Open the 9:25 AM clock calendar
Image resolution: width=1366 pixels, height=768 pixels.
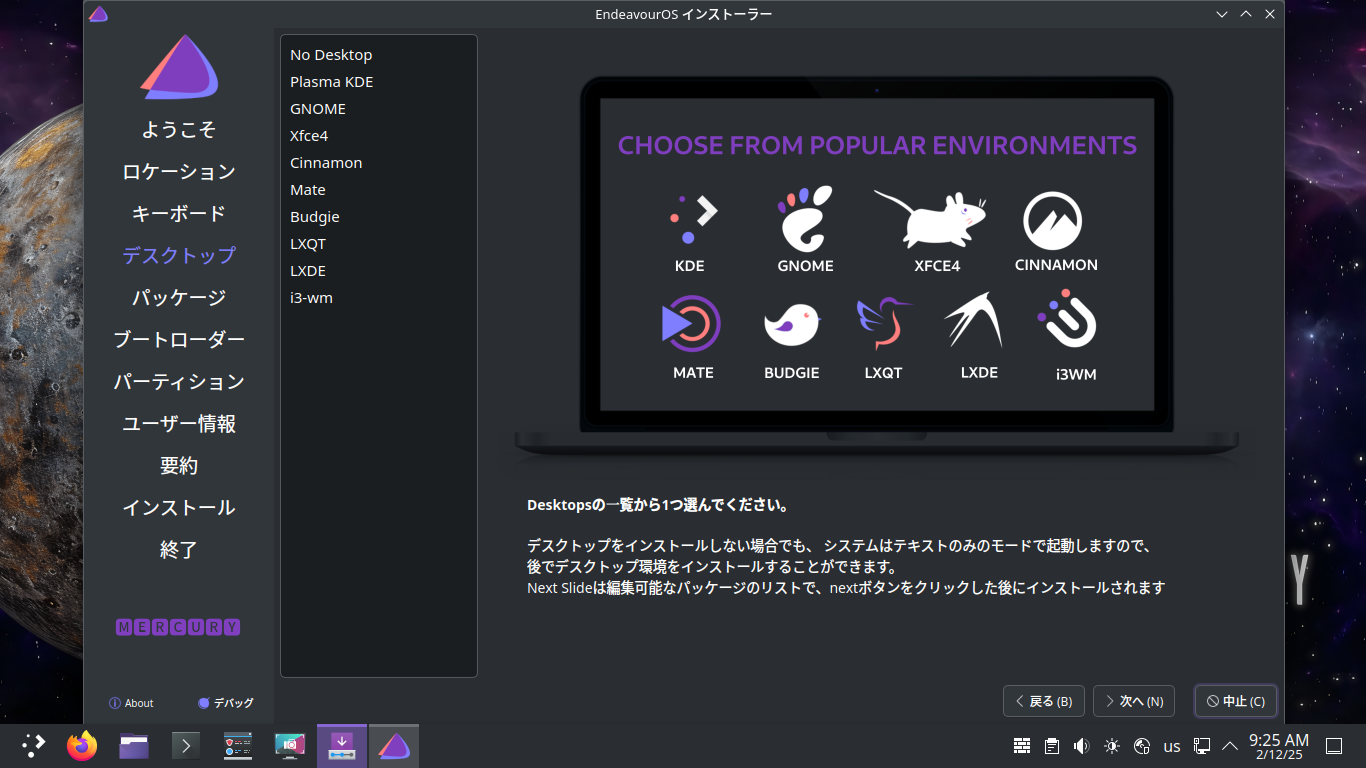point(1279,746)
